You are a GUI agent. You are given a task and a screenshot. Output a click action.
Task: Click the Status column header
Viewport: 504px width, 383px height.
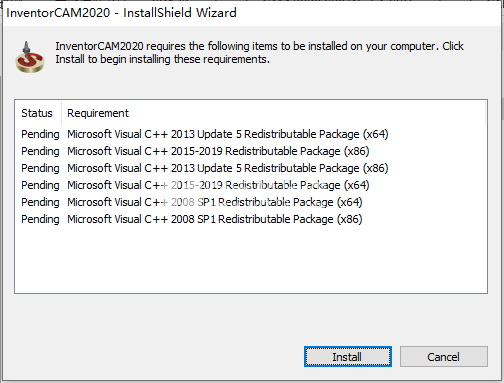(37, 113)
